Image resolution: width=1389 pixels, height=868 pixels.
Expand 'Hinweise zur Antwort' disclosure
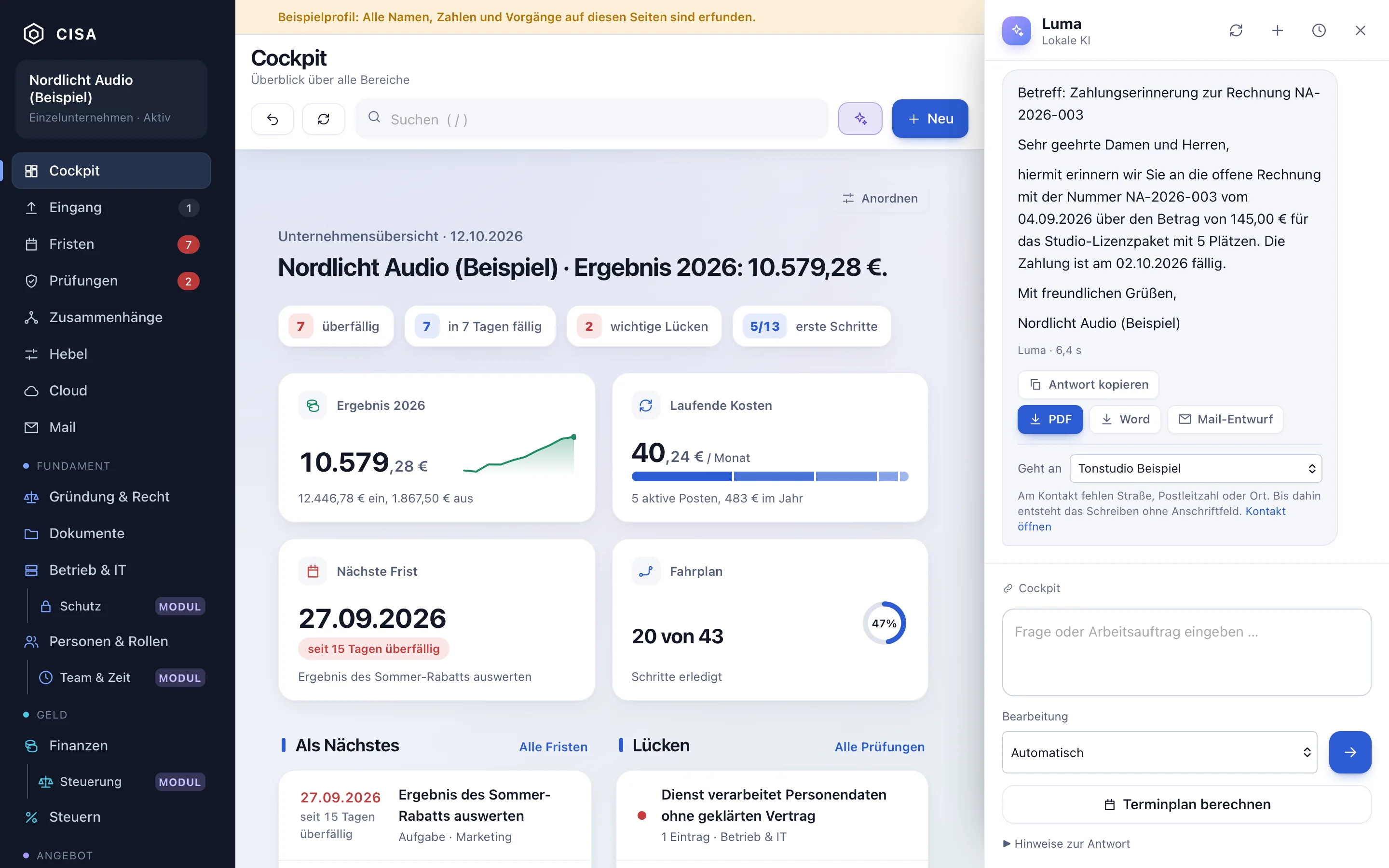(1066, 843)
